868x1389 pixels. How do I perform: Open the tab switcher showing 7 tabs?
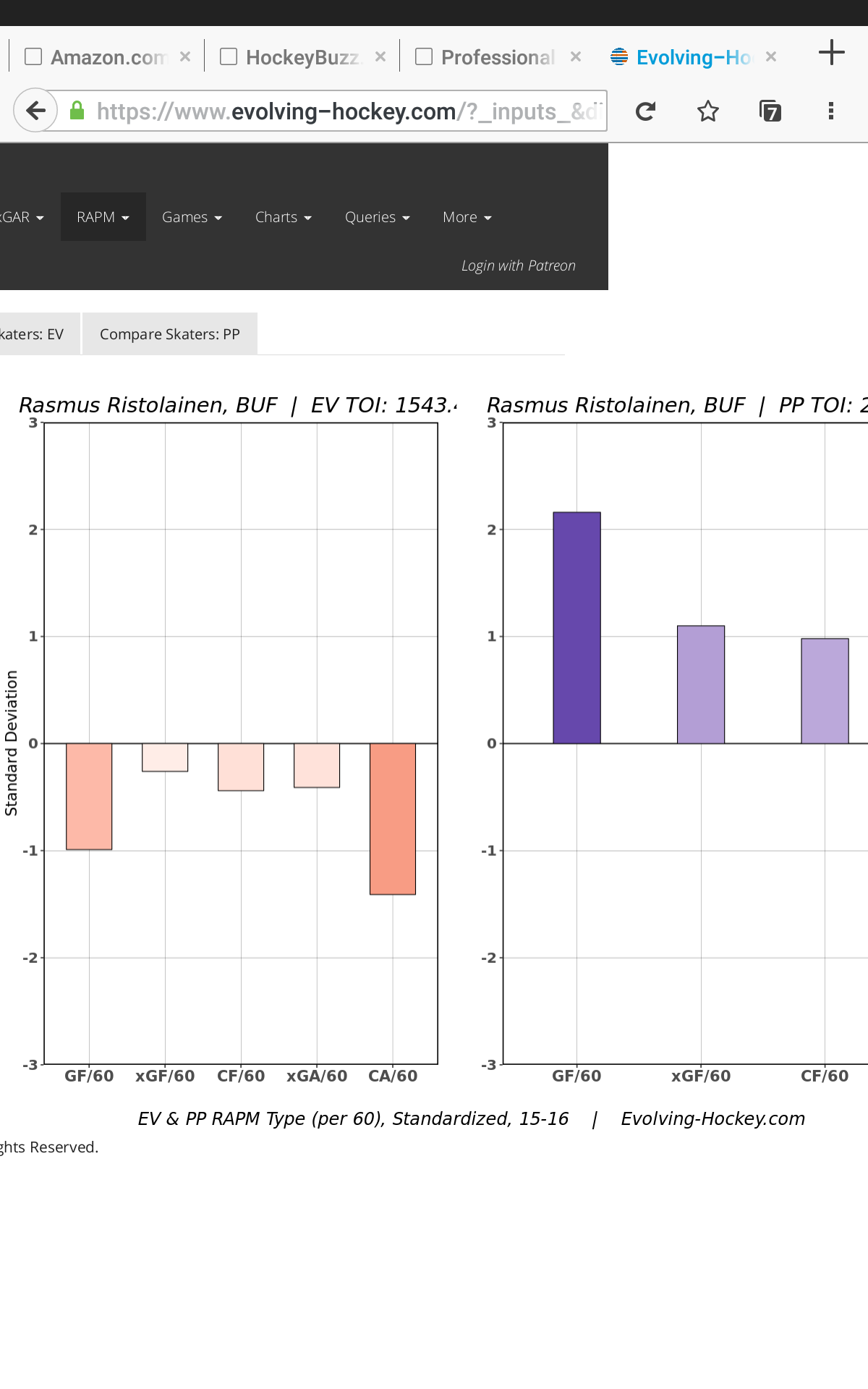(770, 111)
